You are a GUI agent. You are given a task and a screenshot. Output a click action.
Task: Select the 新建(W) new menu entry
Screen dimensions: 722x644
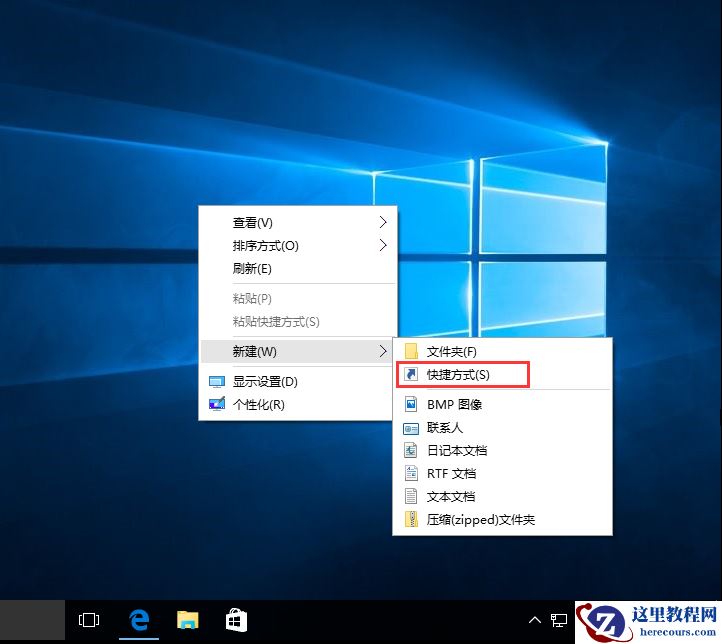click(297, 352)
